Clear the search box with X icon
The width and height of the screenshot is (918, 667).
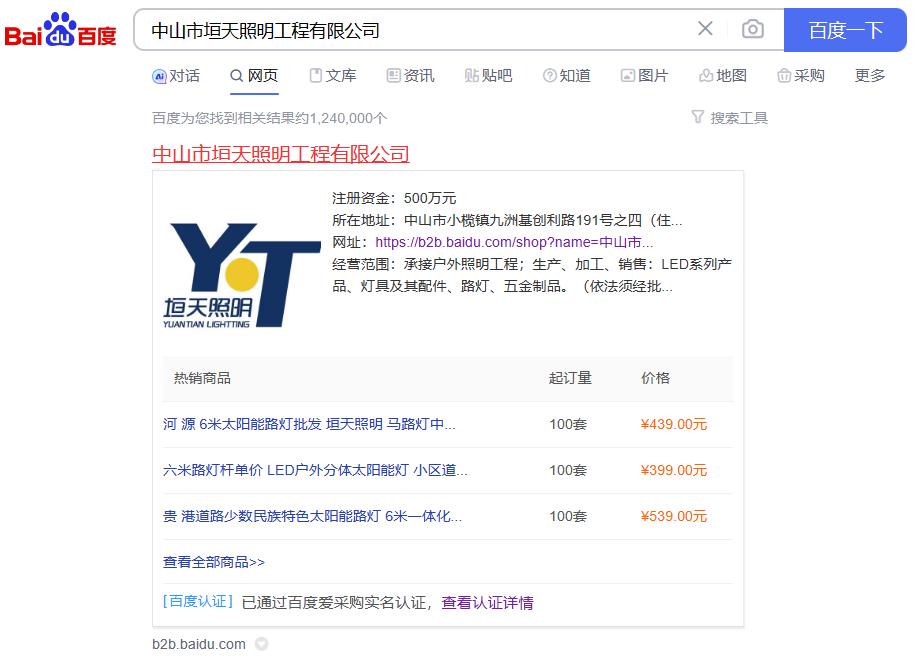click(x=705, y=29)
